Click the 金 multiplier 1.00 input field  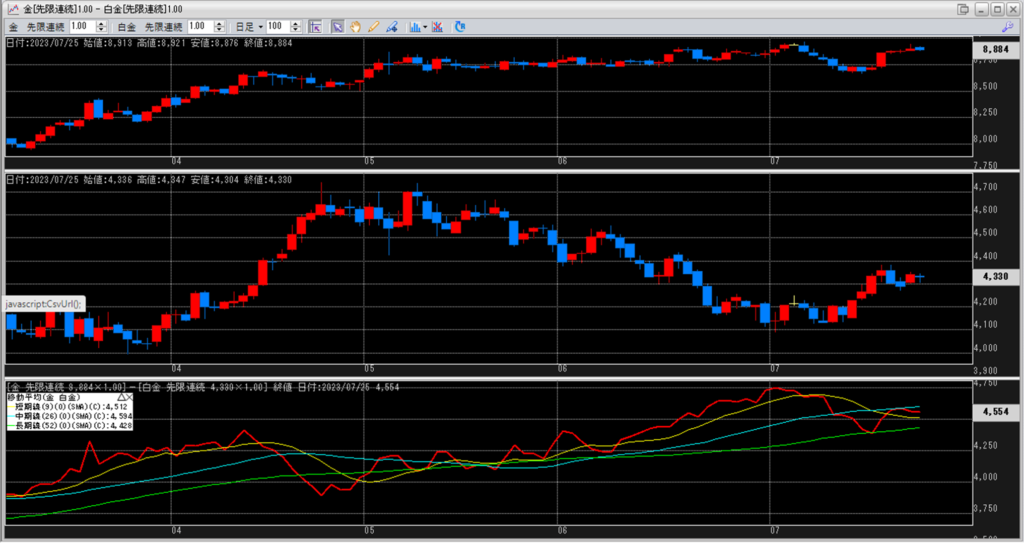pos(83,25)
